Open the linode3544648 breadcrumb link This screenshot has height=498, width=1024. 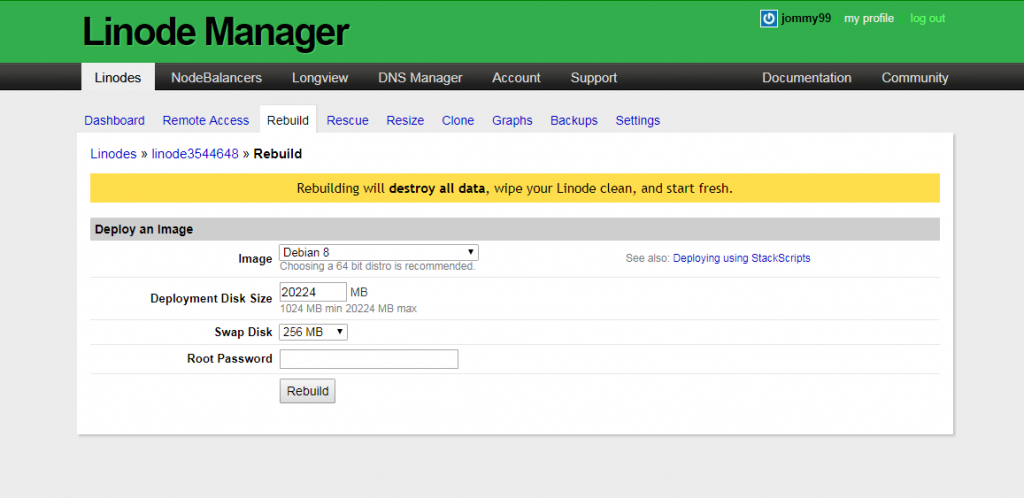pyautogui.click(x=195, y=154)
